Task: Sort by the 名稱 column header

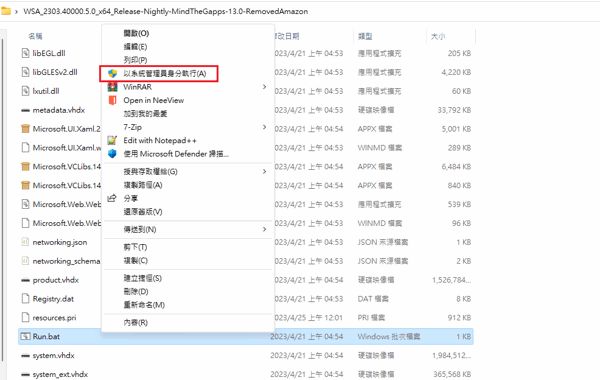Action: 35,36
